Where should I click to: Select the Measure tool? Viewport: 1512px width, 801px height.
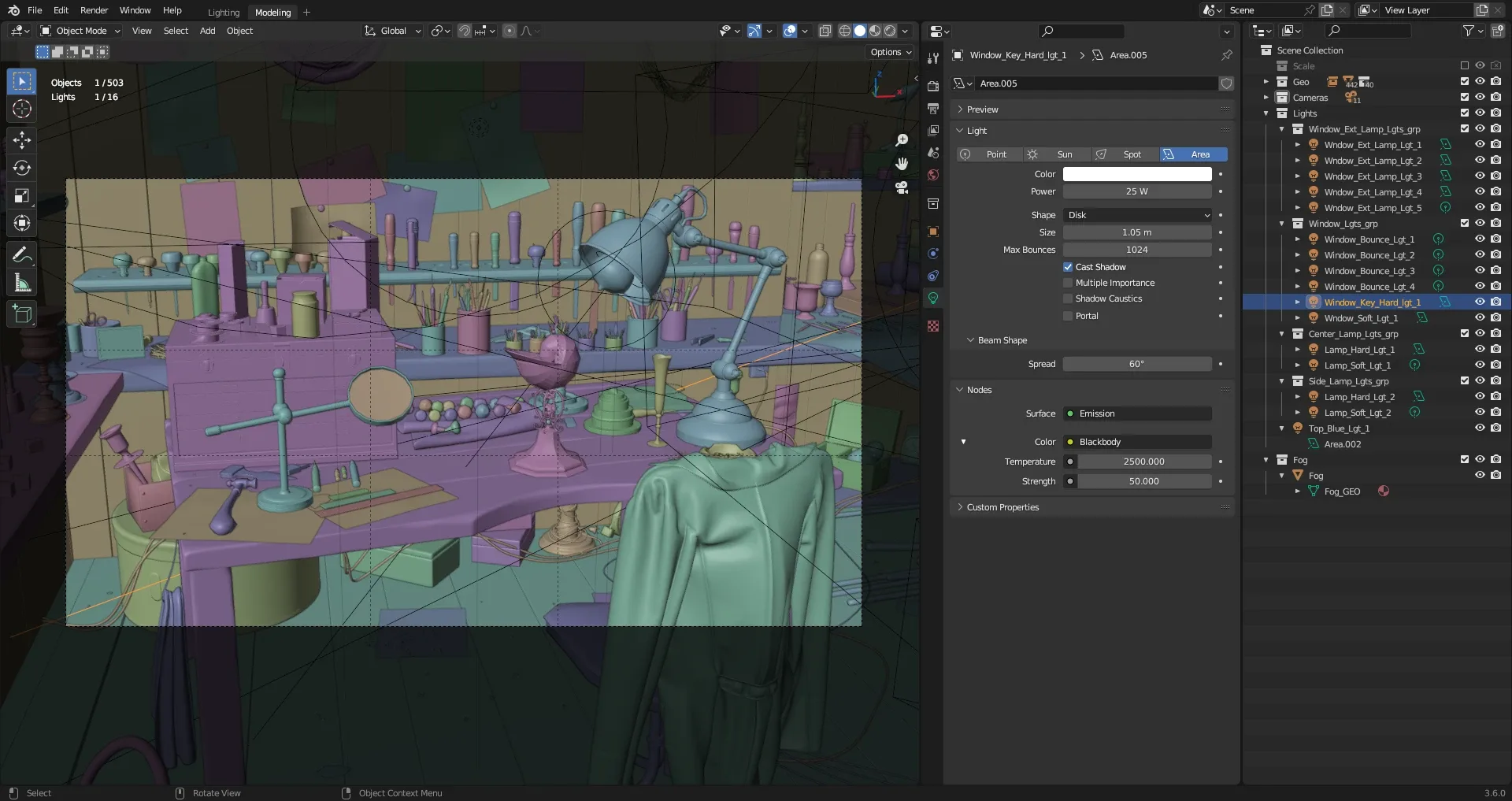(x=22, y=282)
